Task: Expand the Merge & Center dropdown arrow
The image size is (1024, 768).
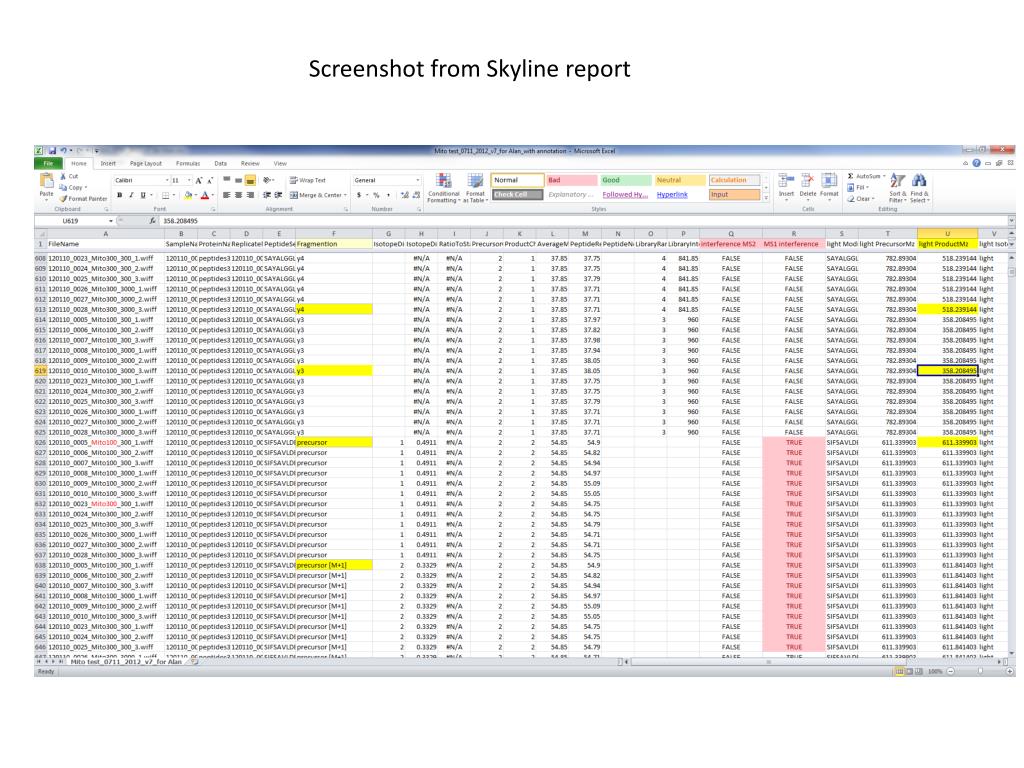Action: click(345, 195)
